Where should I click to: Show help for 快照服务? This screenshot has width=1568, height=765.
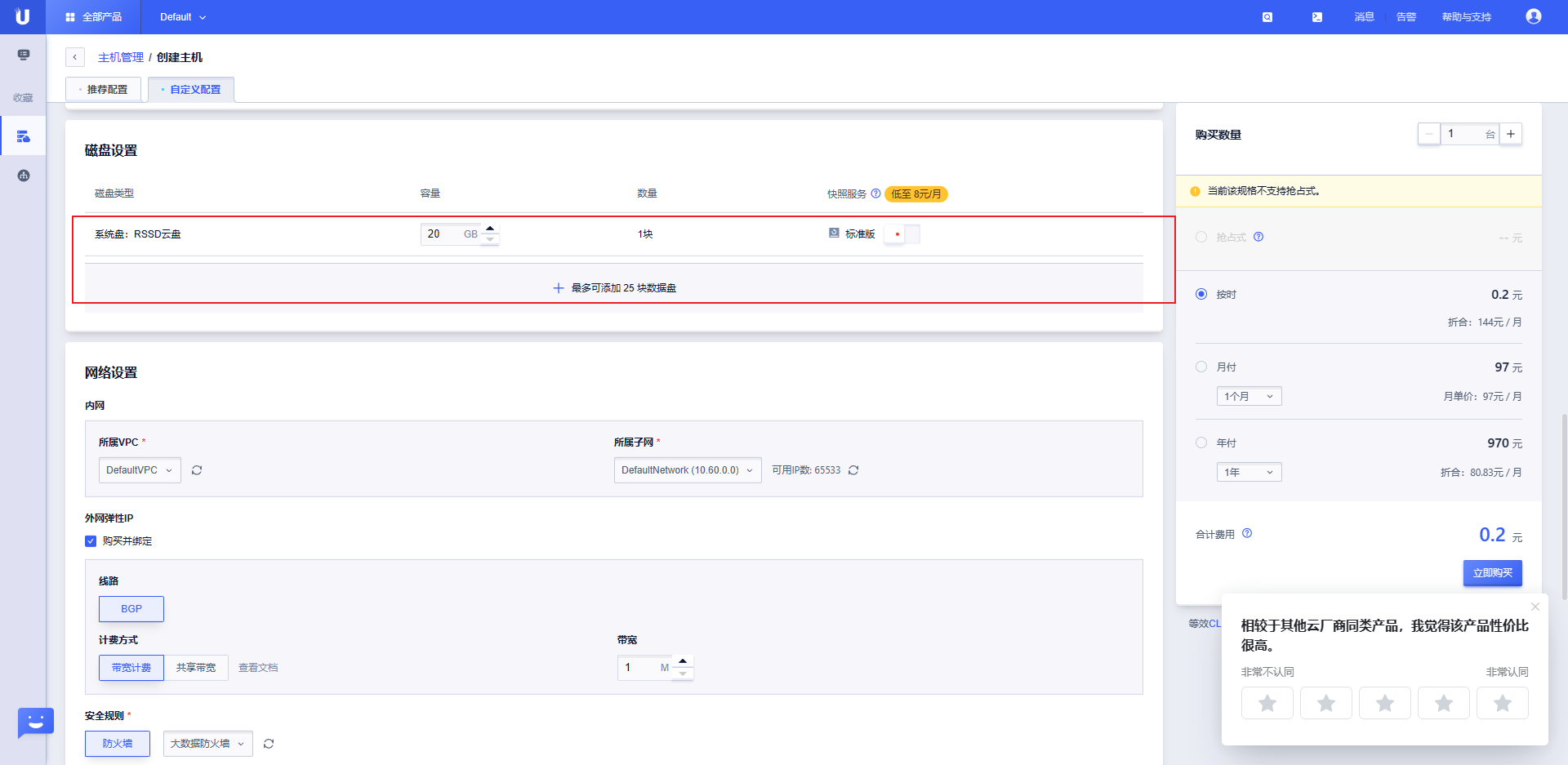(875, 193)
